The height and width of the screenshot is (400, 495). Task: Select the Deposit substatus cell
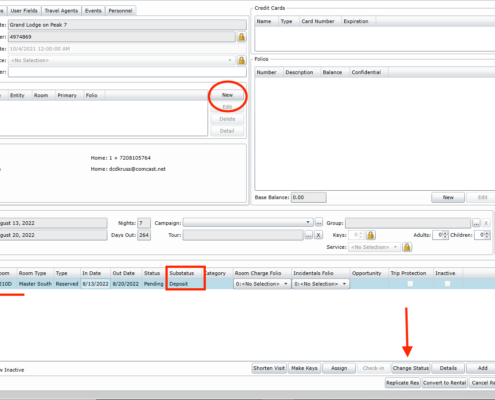point(185,284)
